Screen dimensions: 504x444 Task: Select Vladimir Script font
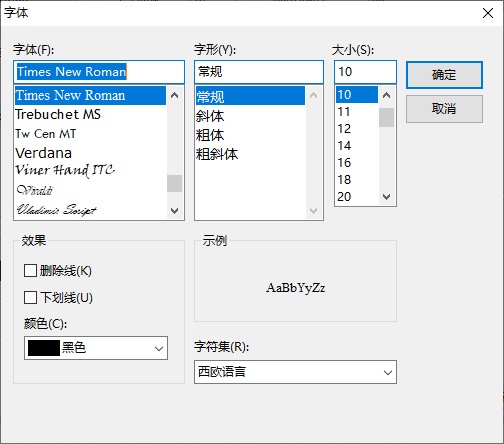pyautogui.click(x=90, y=210)
